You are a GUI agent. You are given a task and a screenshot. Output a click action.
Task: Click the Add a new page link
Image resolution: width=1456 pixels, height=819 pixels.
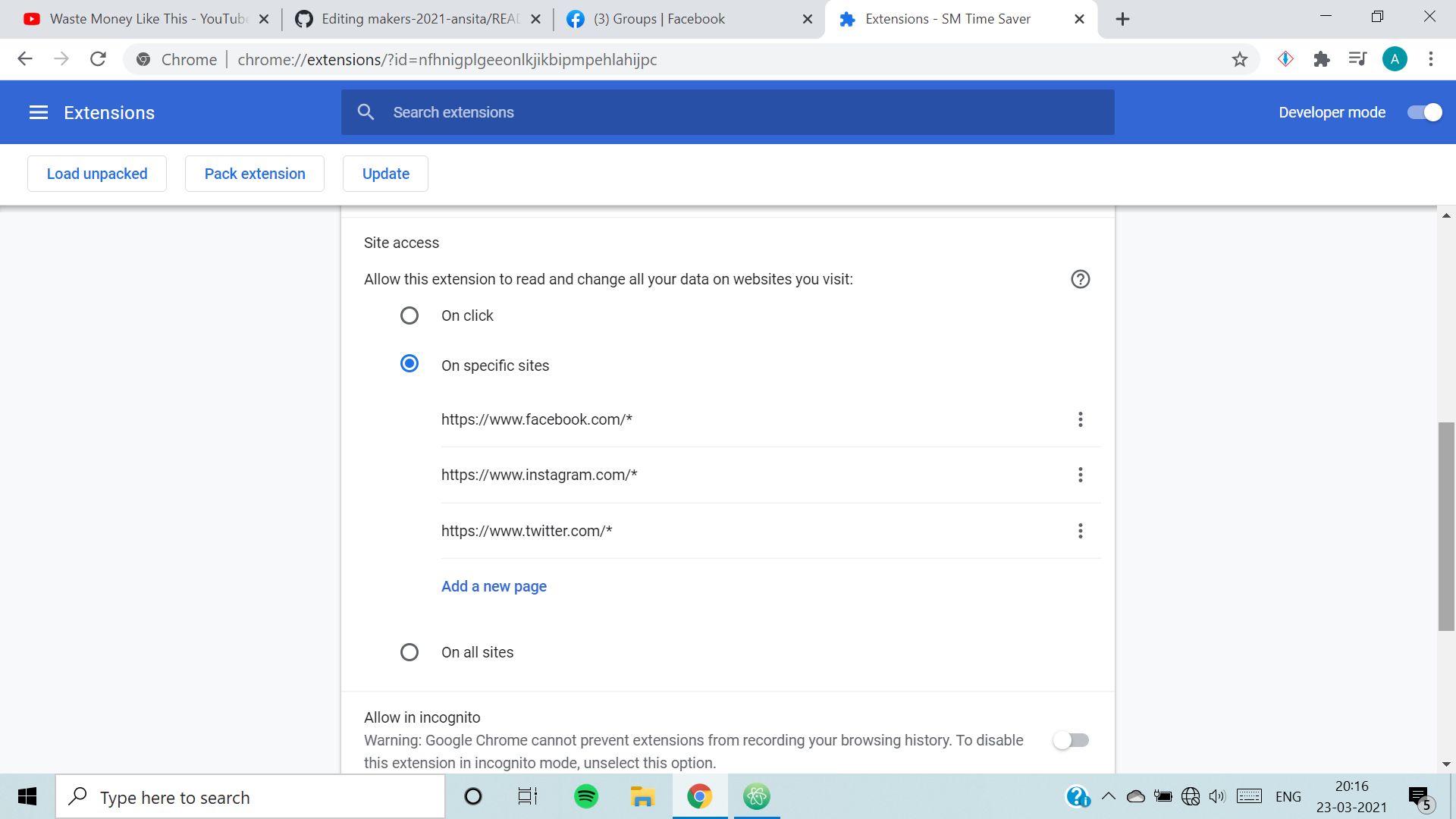click(494, 586)
